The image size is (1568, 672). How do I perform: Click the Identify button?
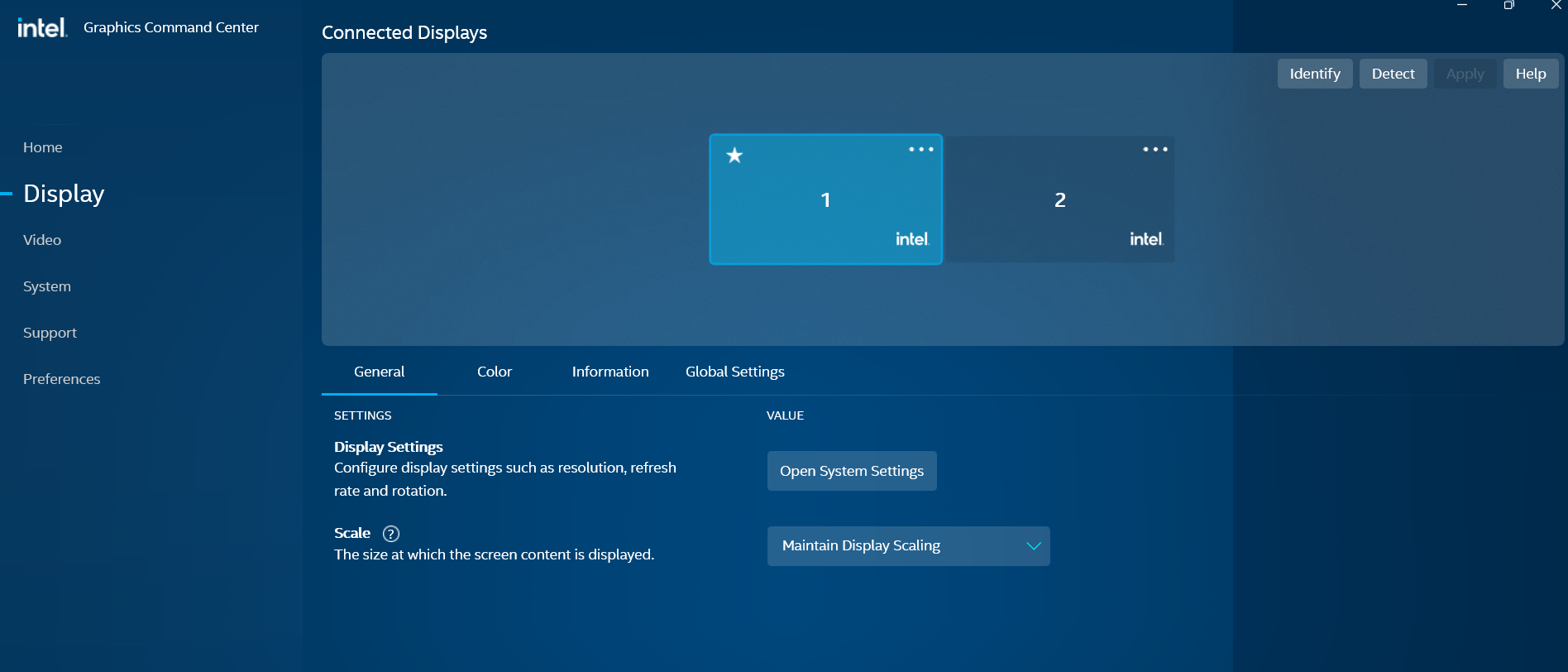click(1315, 74)
